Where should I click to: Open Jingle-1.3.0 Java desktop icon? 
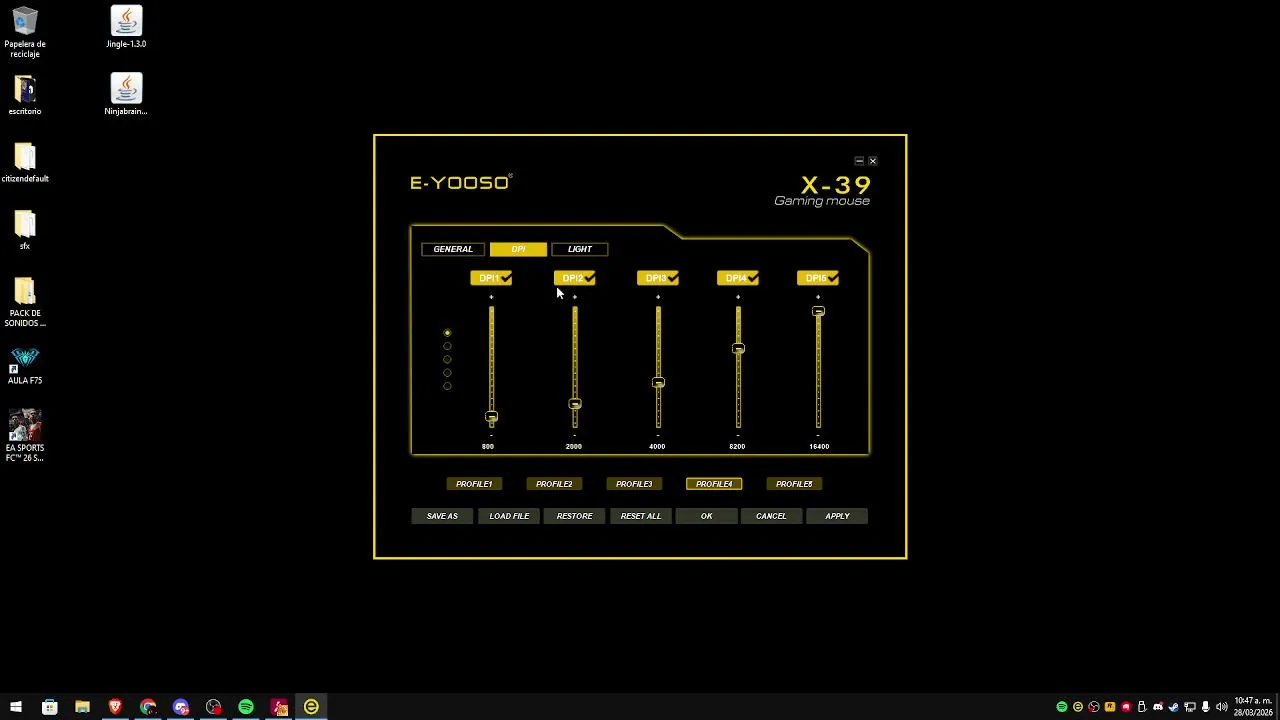126,28
